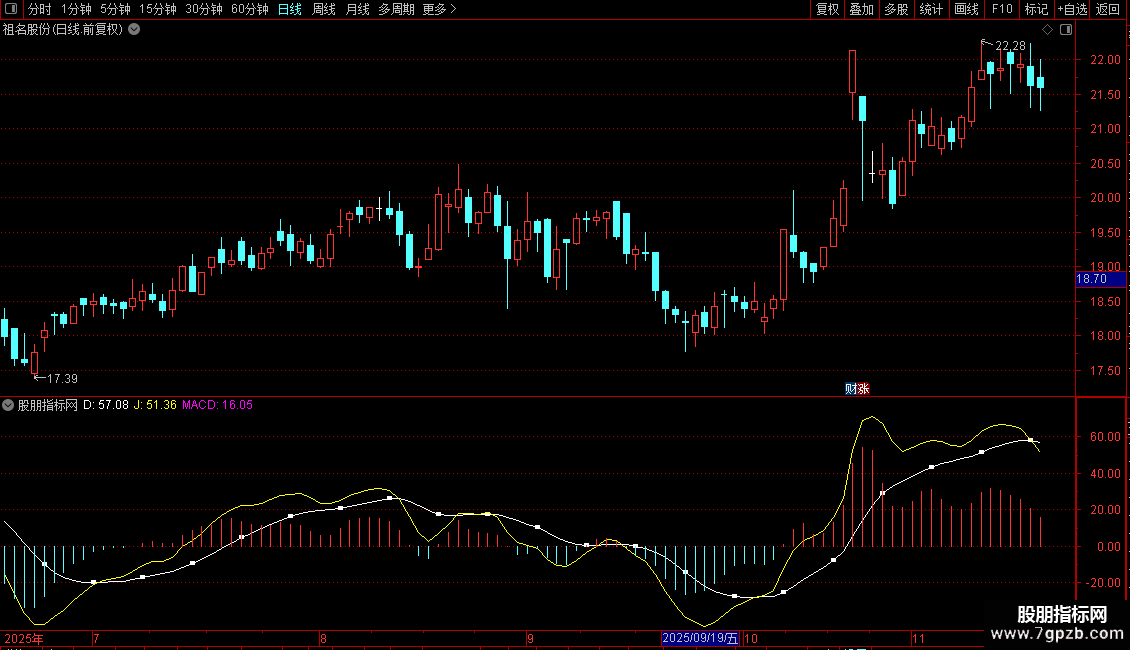Viewport: 1130px width, 650px height.
Task: Click month 8 label on time axis
Action: 324,638
